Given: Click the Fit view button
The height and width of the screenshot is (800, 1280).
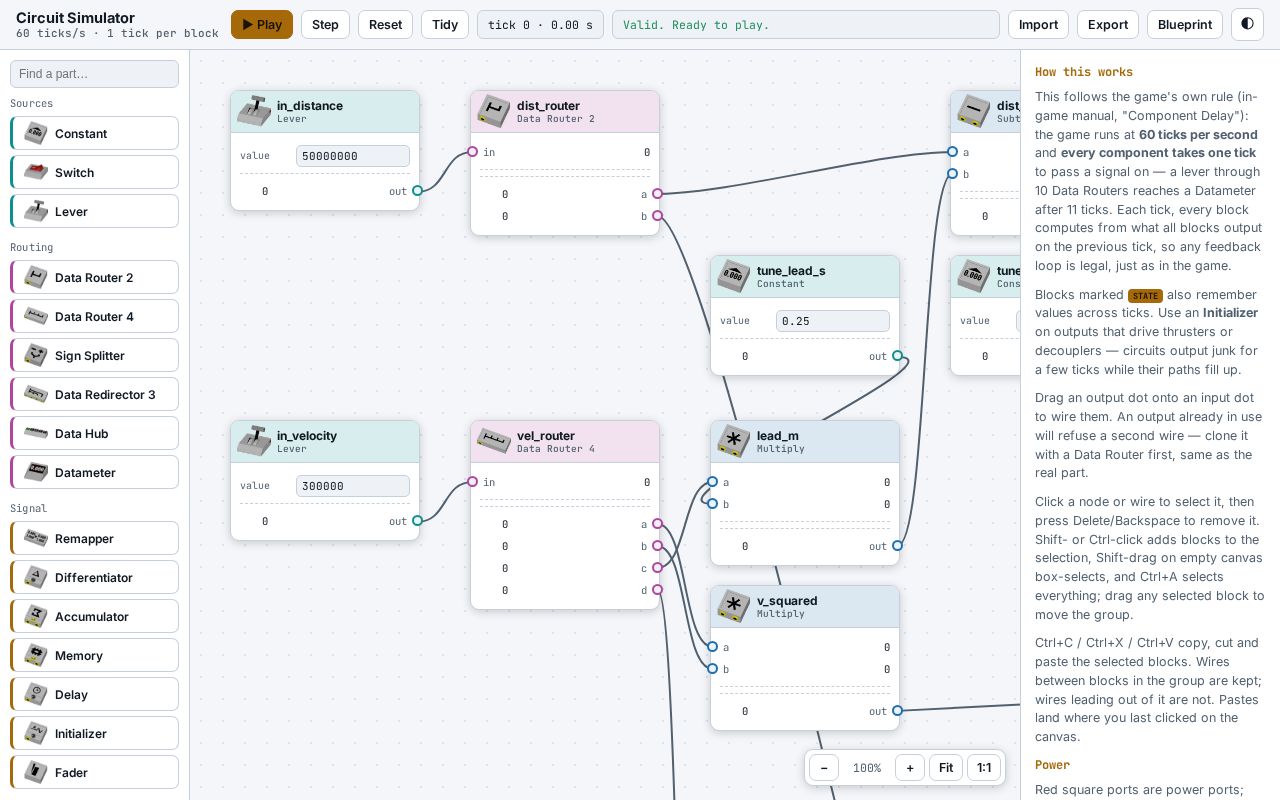Looking at the screenshot, I should [946, 768].
